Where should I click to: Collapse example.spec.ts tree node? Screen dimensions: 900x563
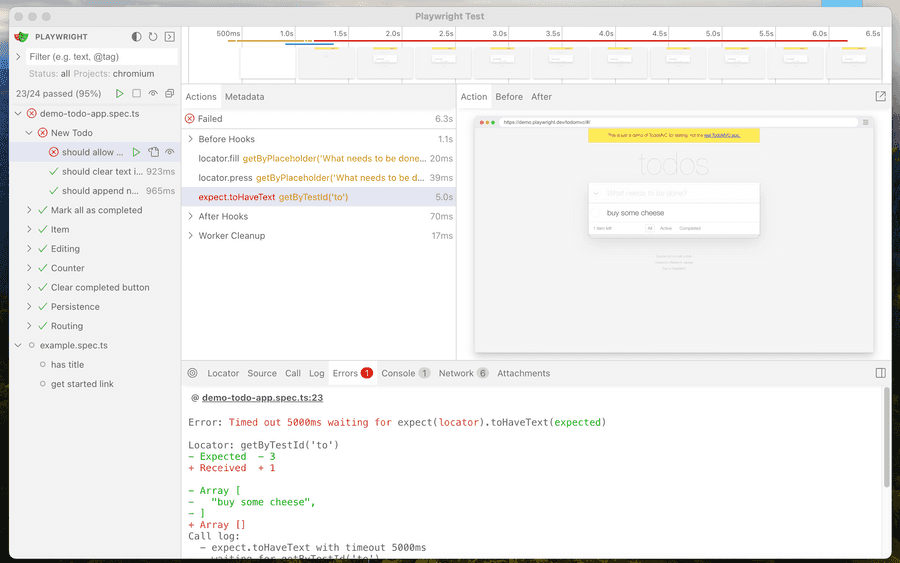coord(18,345)
